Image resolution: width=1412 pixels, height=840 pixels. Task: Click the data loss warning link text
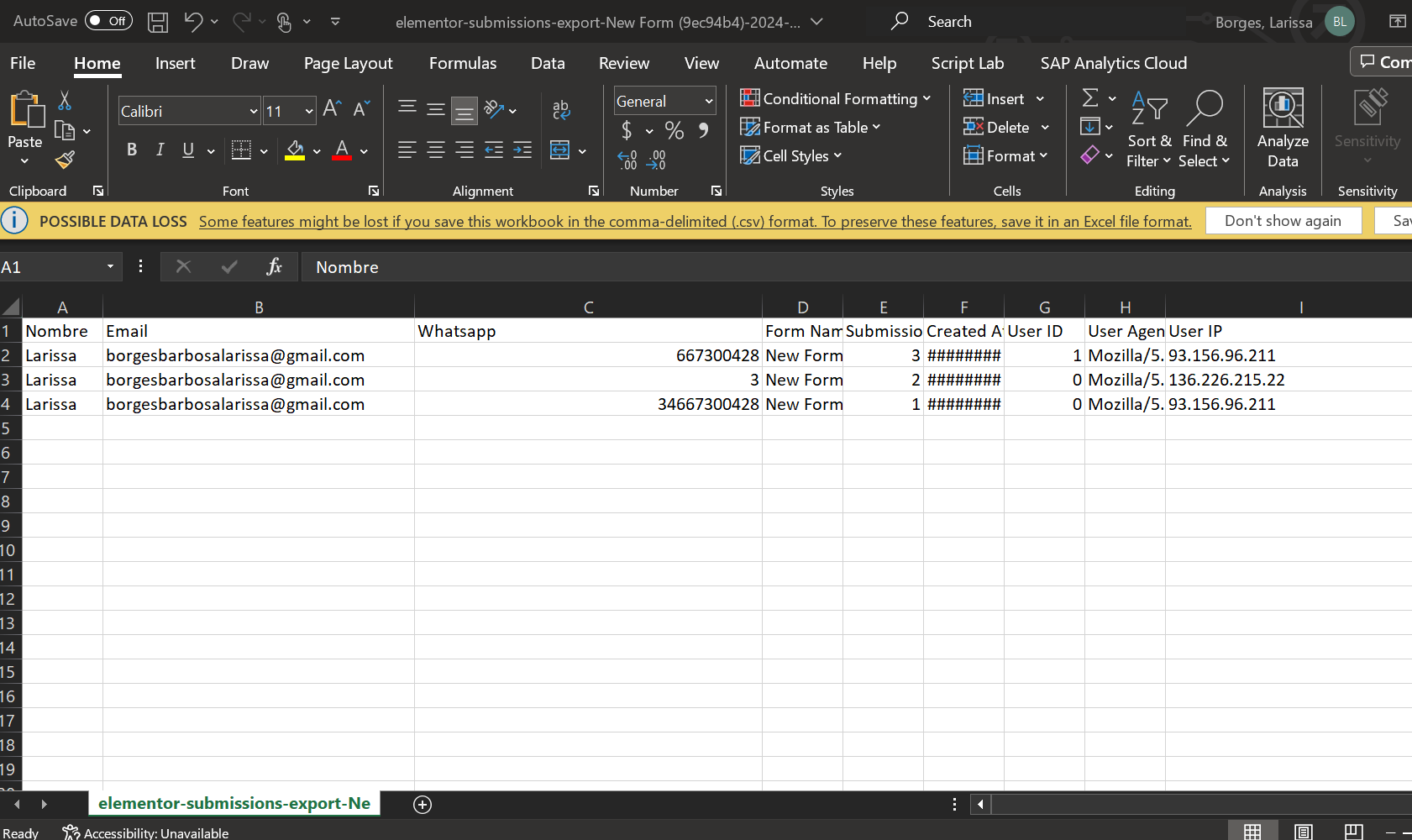(x=695, y=222)
